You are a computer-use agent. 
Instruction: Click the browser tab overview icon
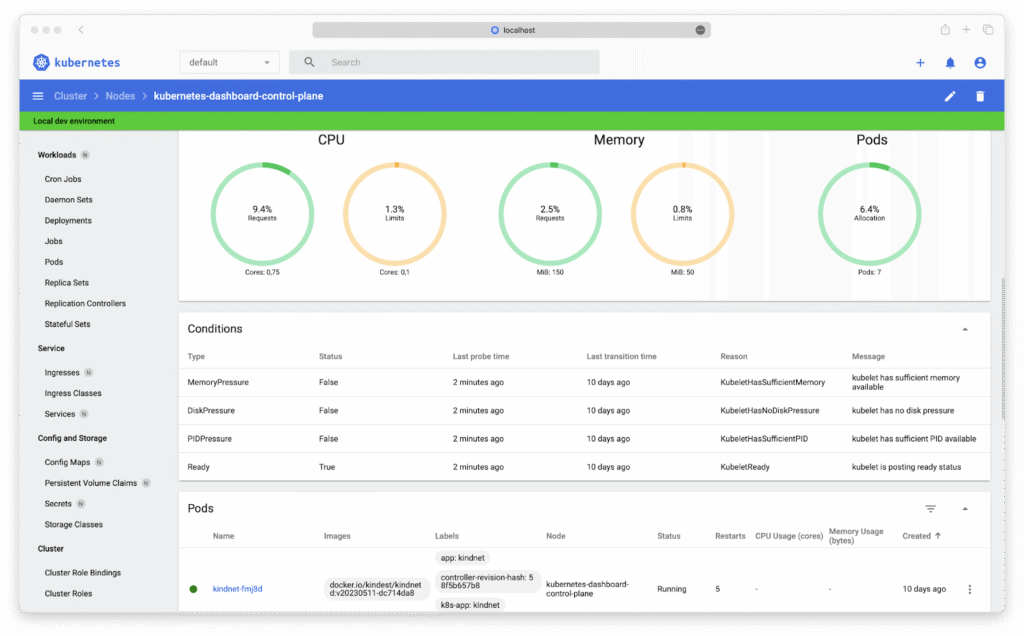tap(988, 29)
